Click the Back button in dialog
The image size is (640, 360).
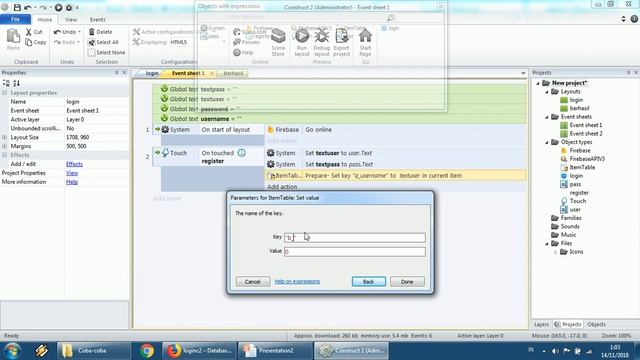[369, 282]
